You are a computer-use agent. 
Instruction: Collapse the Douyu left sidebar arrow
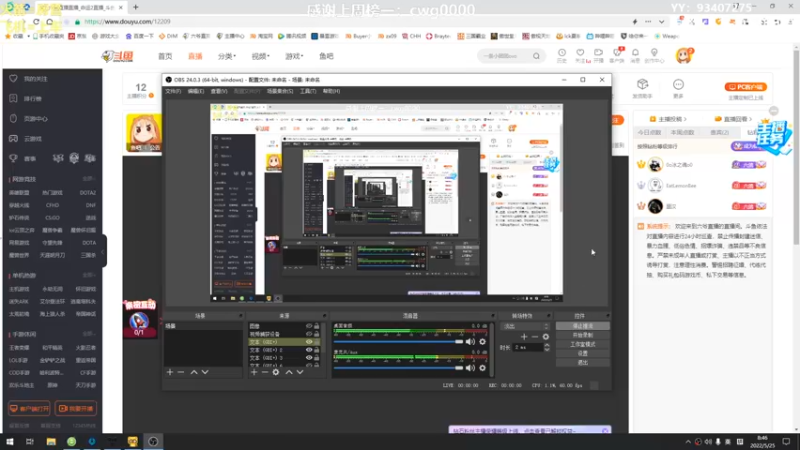(103, 251)
